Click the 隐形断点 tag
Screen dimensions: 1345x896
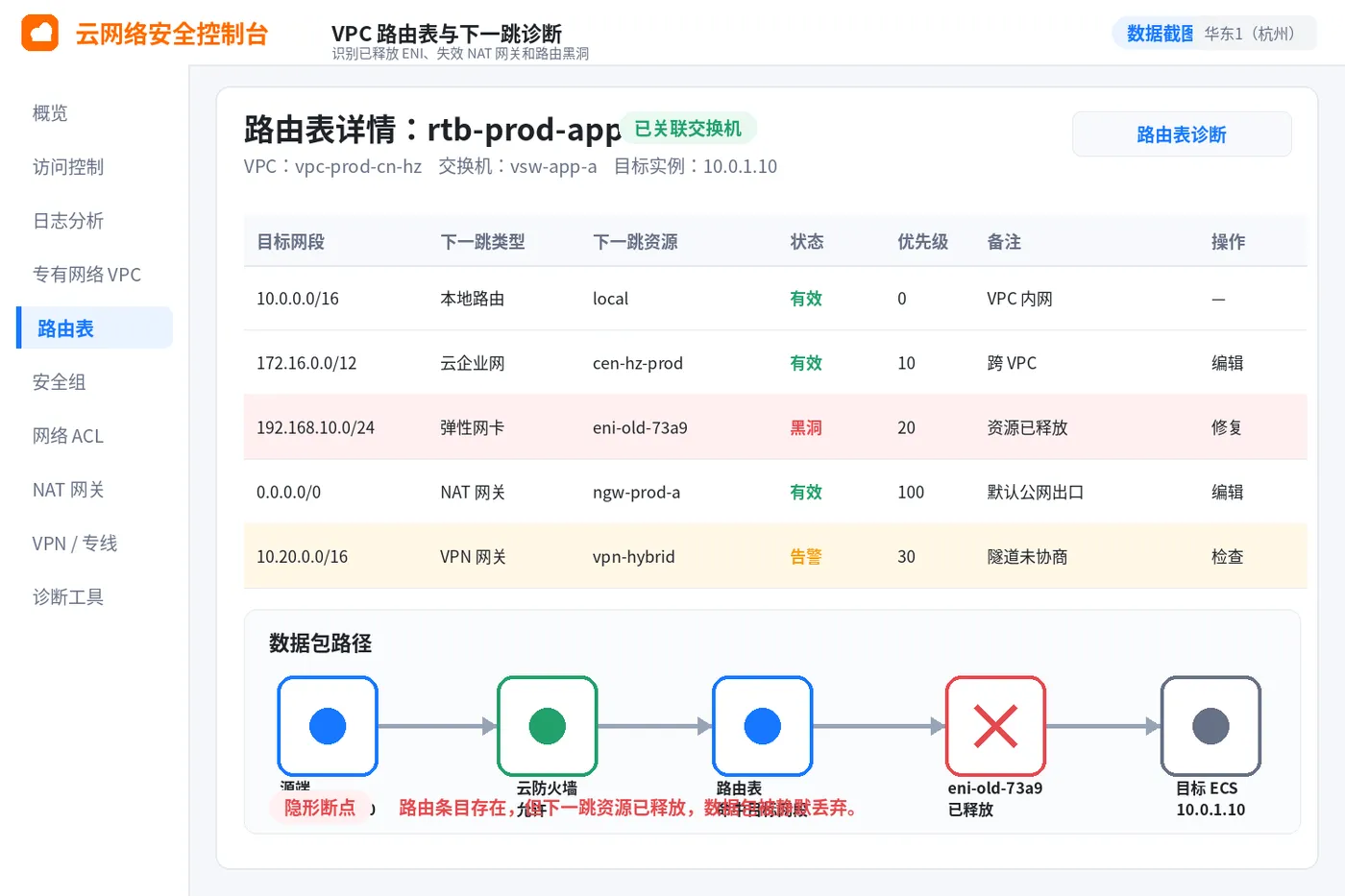click(x=320, y=808)
